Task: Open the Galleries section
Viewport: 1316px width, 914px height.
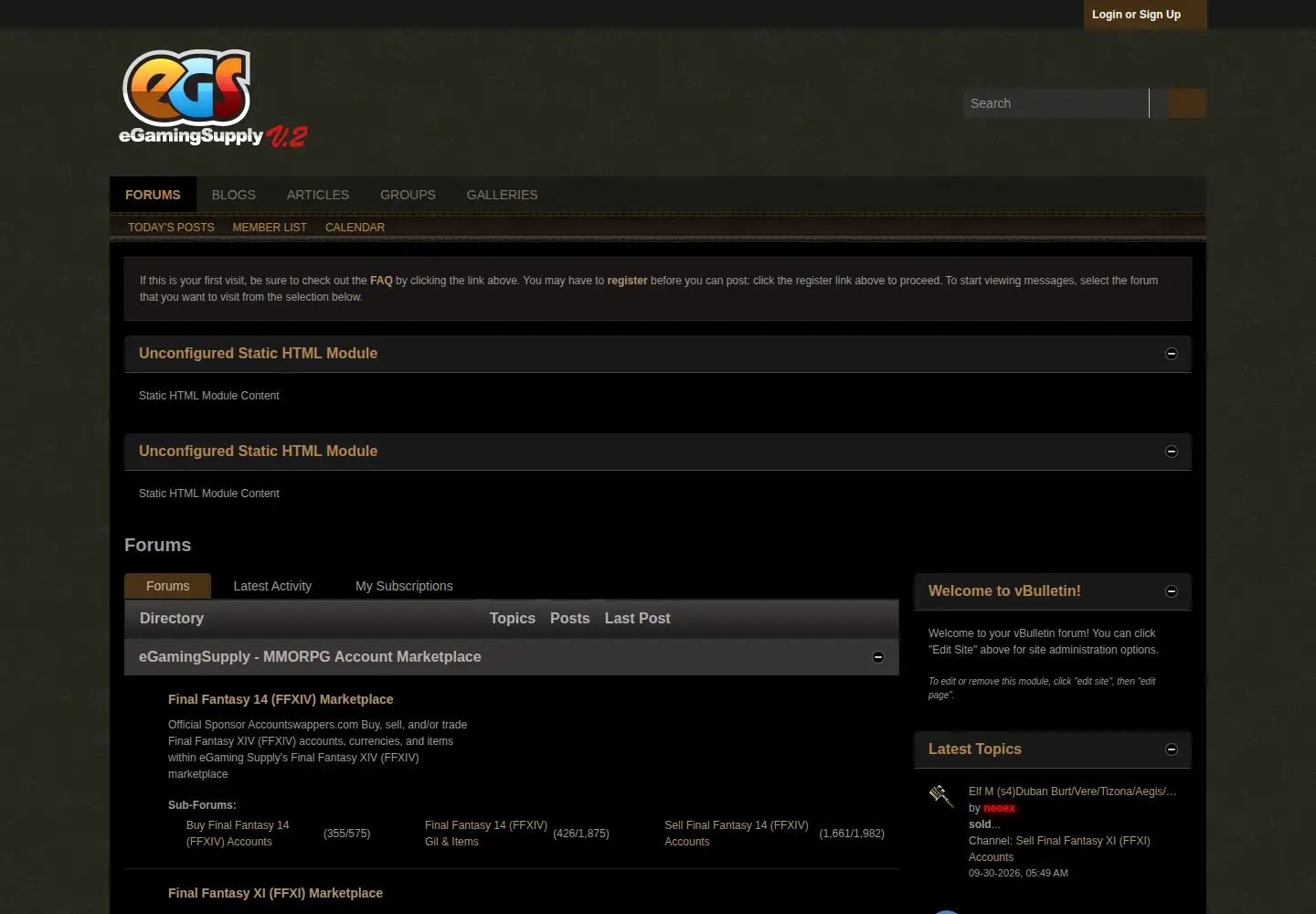Action: click(x=503, y=195)
